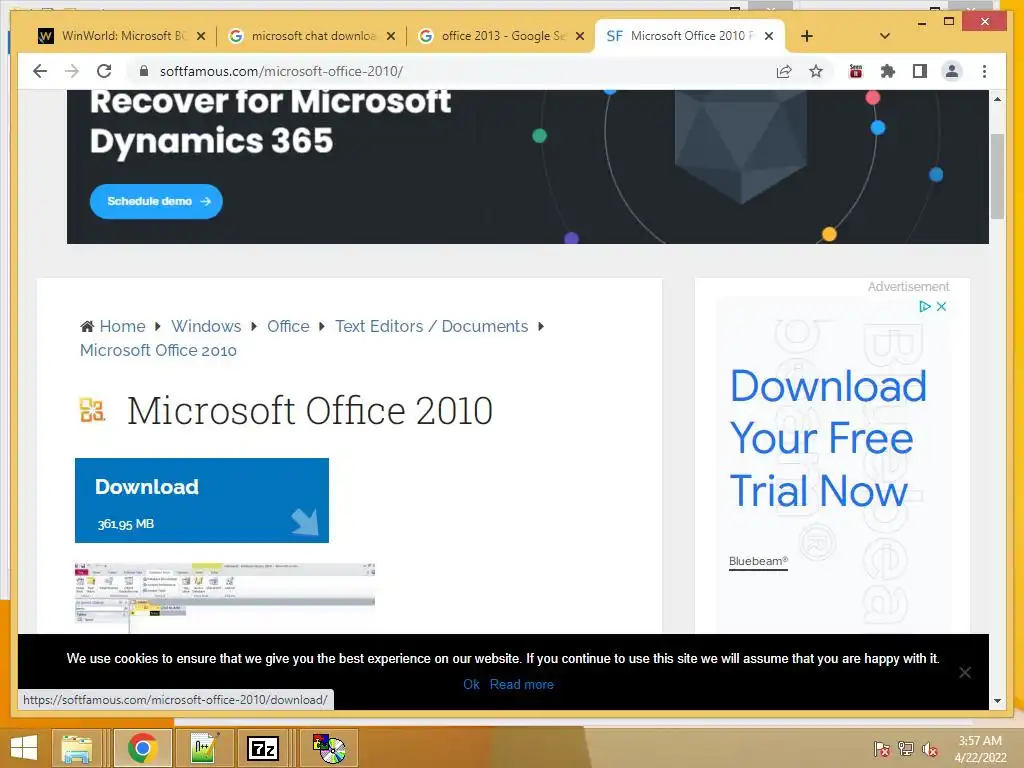Dismiss the cookie banner with X
The image size is (1024, 768).
coord(965,673)
